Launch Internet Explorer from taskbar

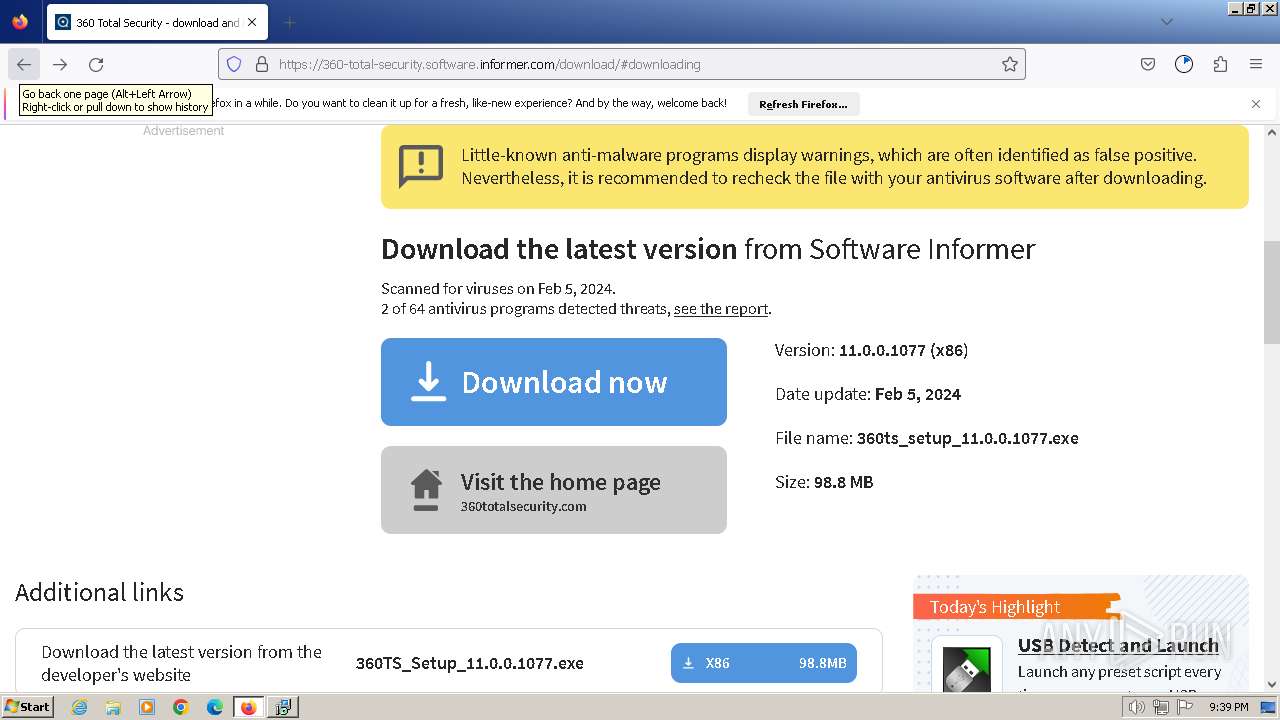click(80, 707)
